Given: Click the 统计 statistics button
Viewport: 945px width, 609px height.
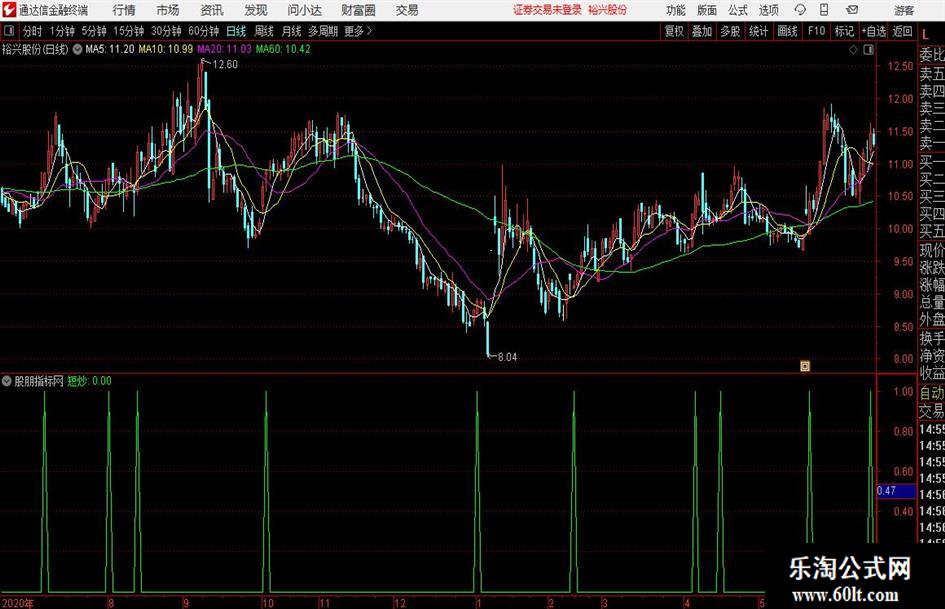Looking at the screenshot, I should 758,31.
